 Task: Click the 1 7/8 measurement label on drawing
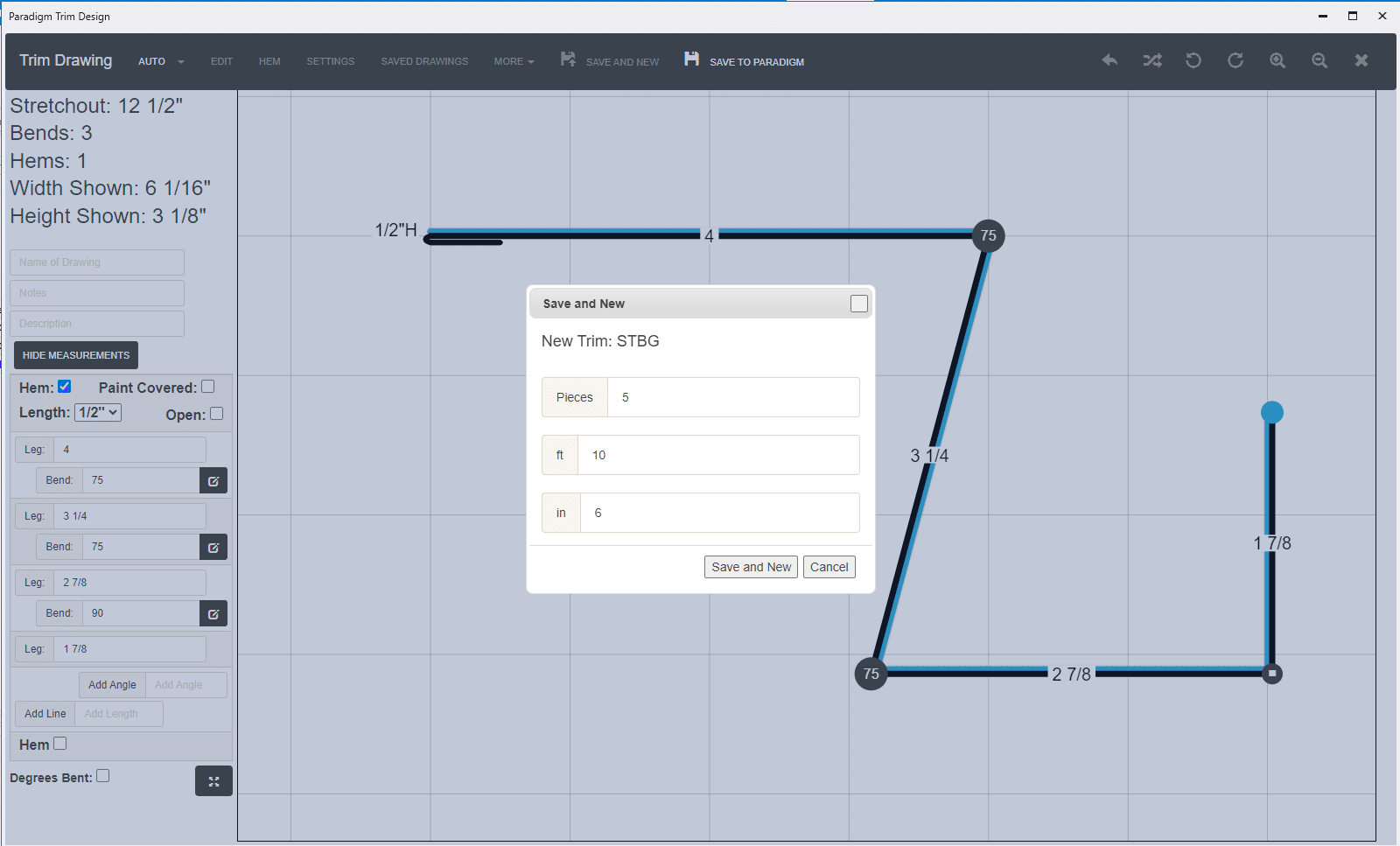coord(1272,543)
